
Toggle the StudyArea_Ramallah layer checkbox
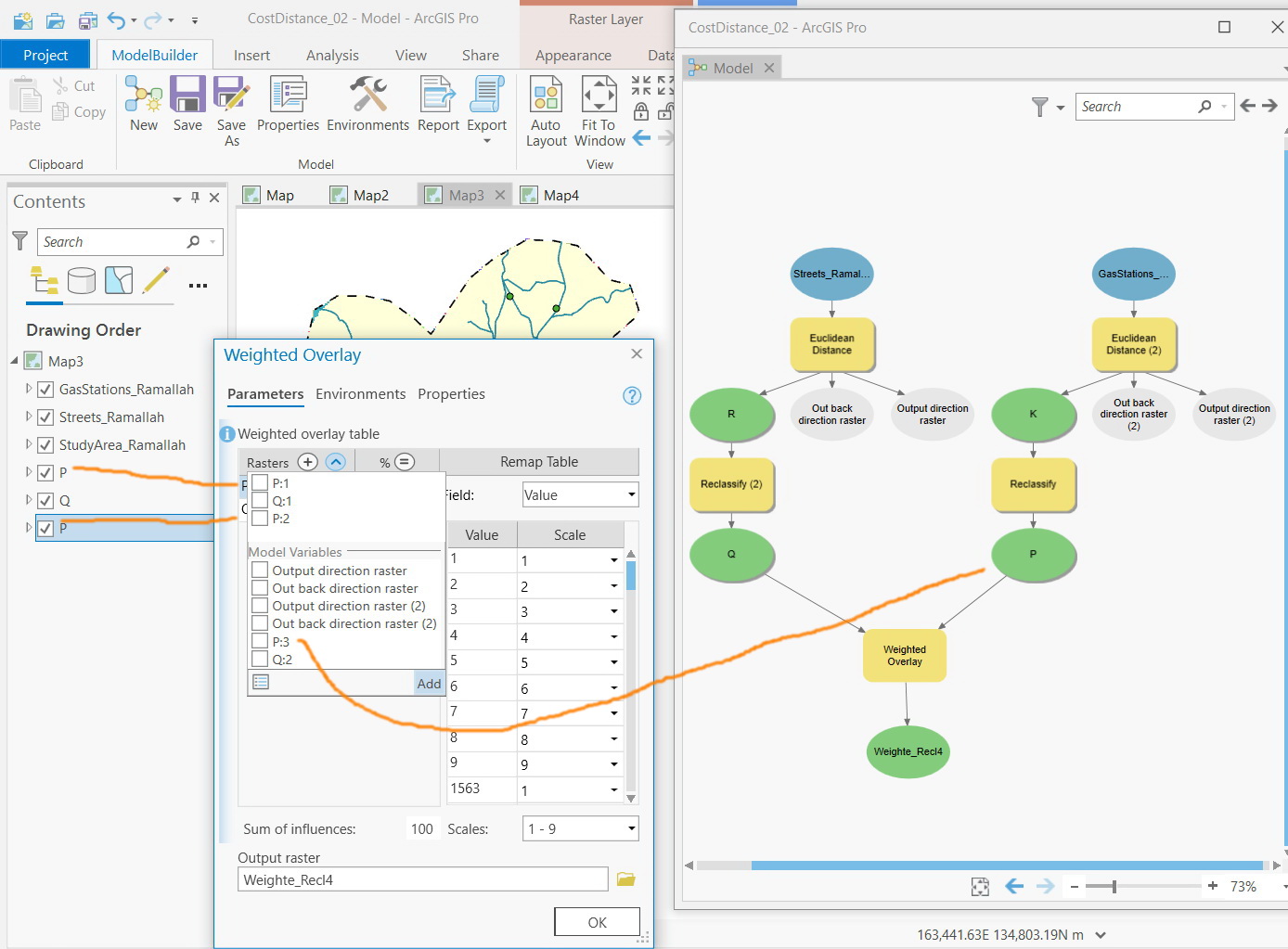coord(45,445)
